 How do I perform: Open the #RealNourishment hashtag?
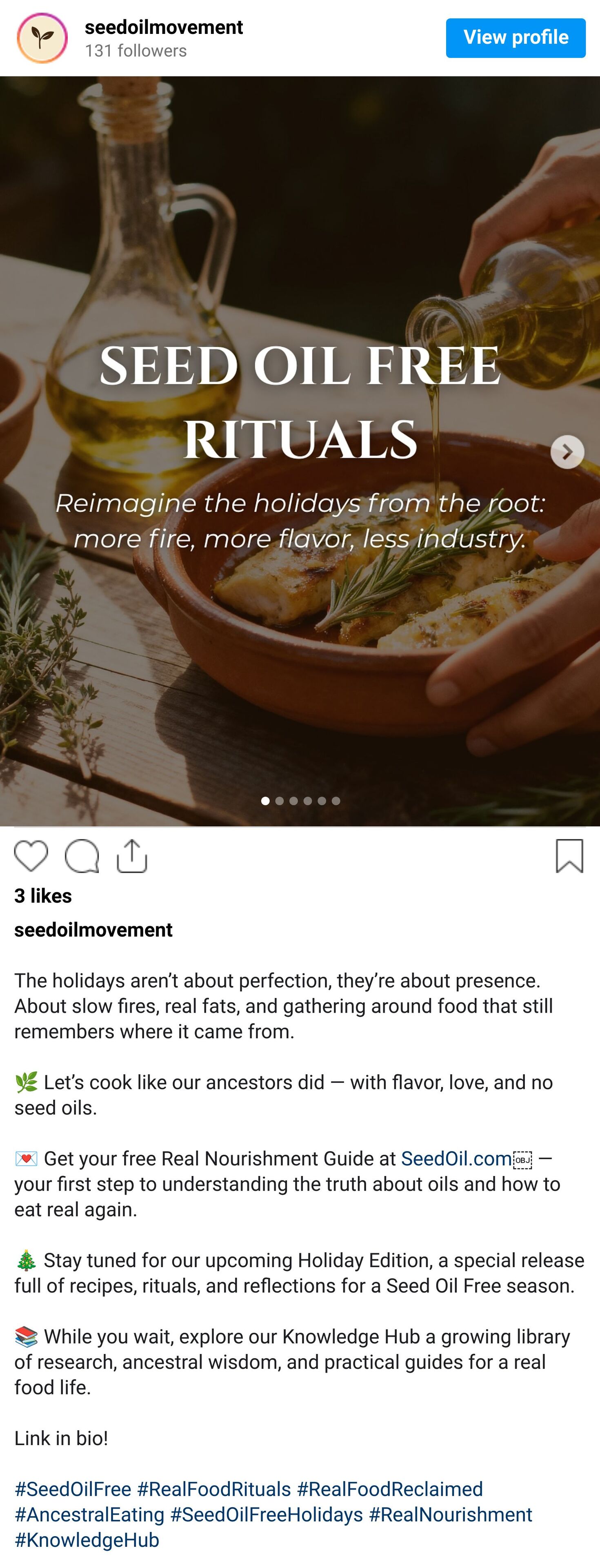tap(450, 1515)
